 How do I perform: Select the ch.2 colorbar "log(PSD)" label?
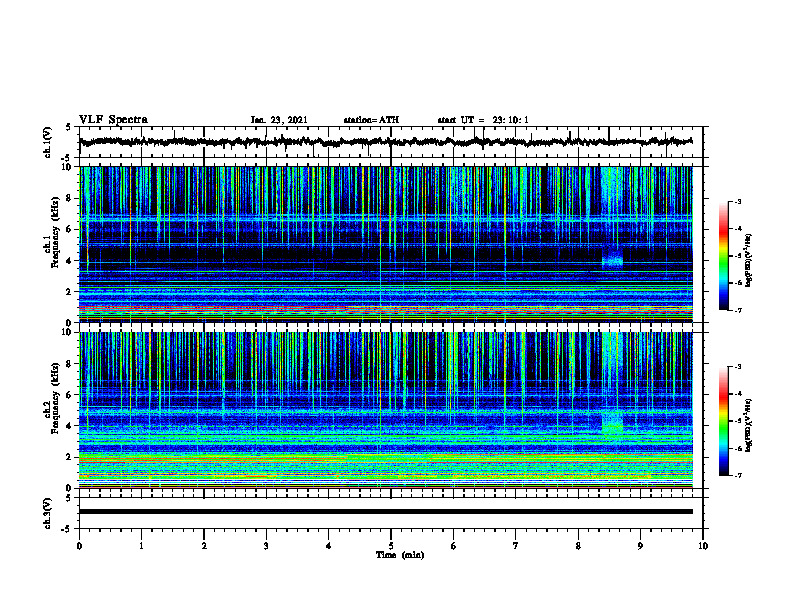pos(749,425)
